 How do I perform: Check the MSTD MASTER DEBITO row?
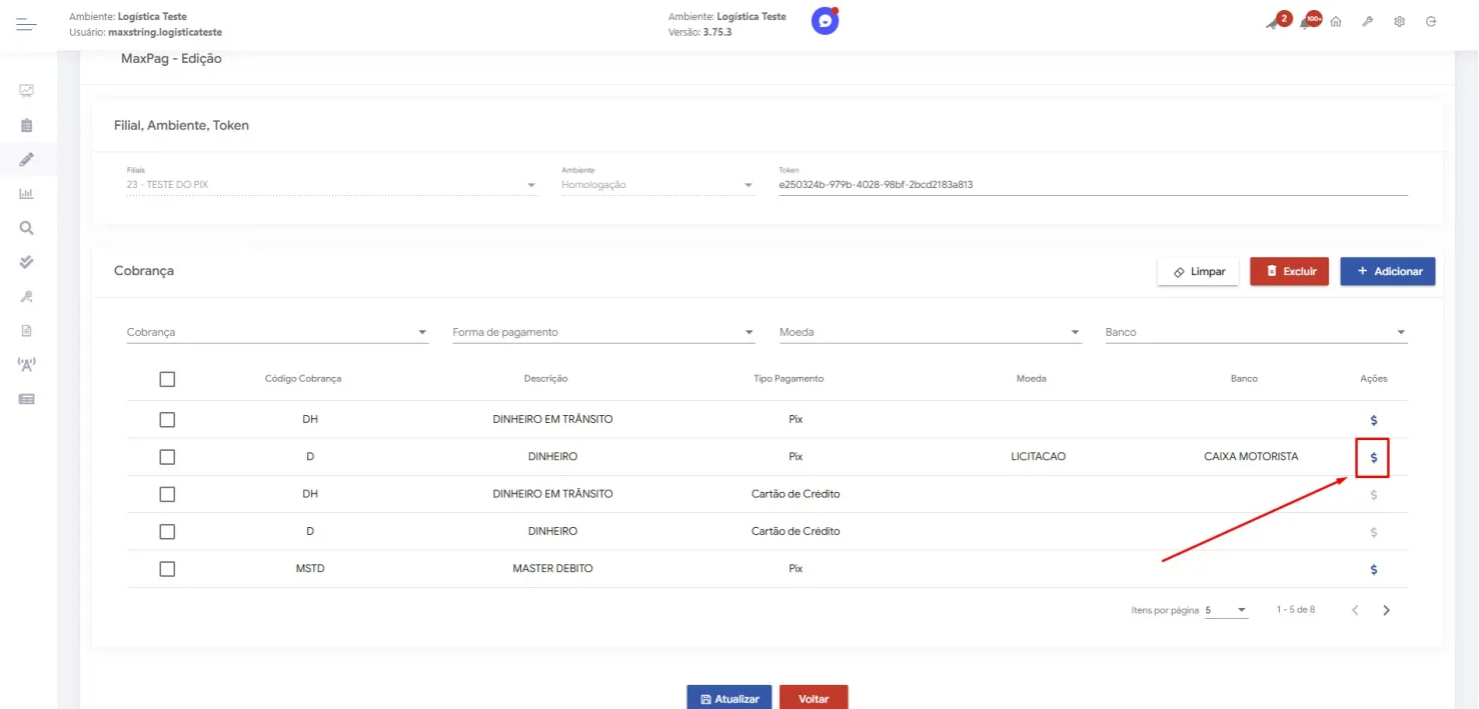tap(167, 568)
